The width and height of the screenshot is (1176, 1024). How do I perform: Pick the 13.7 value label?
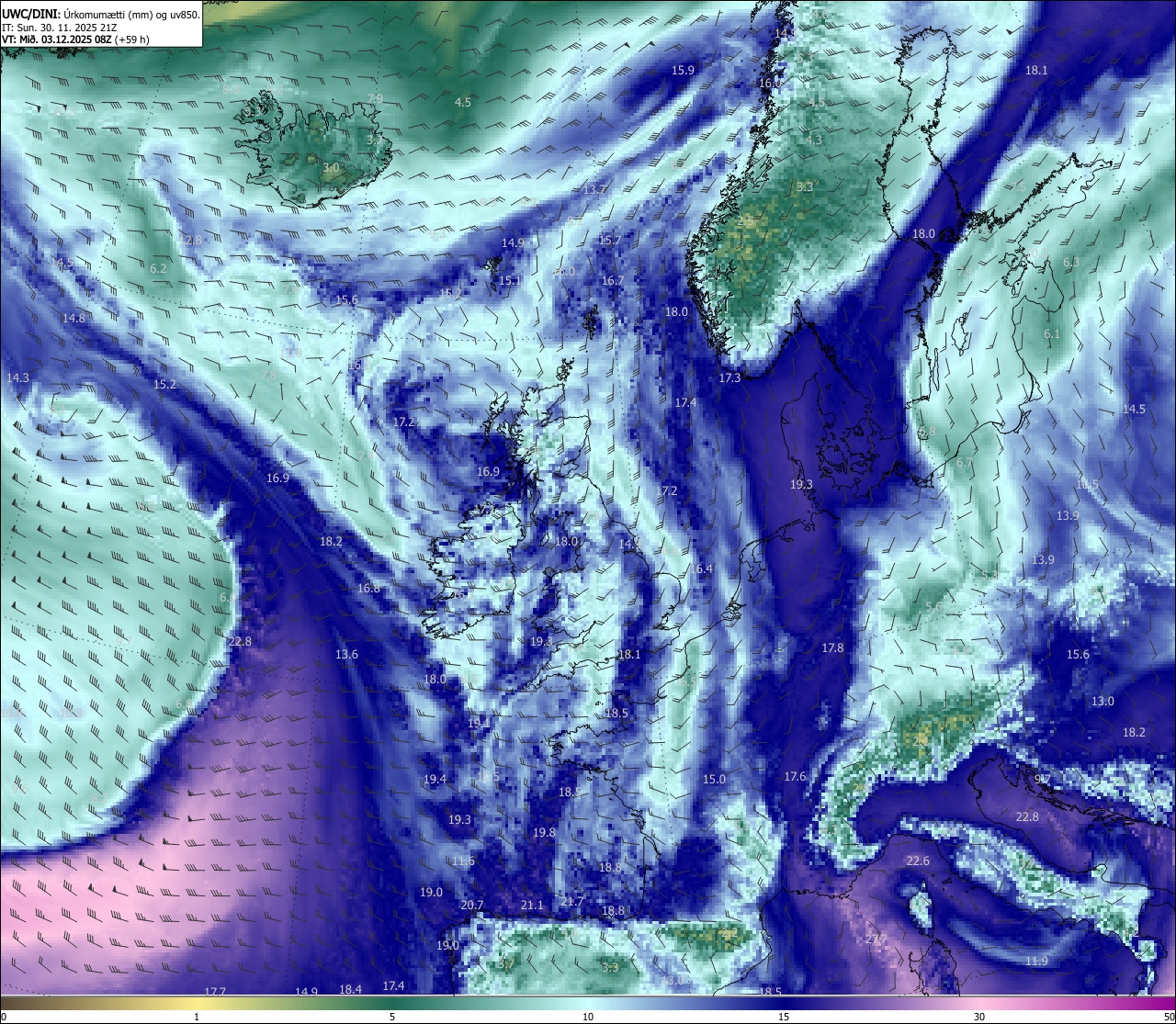pos(595,189)
